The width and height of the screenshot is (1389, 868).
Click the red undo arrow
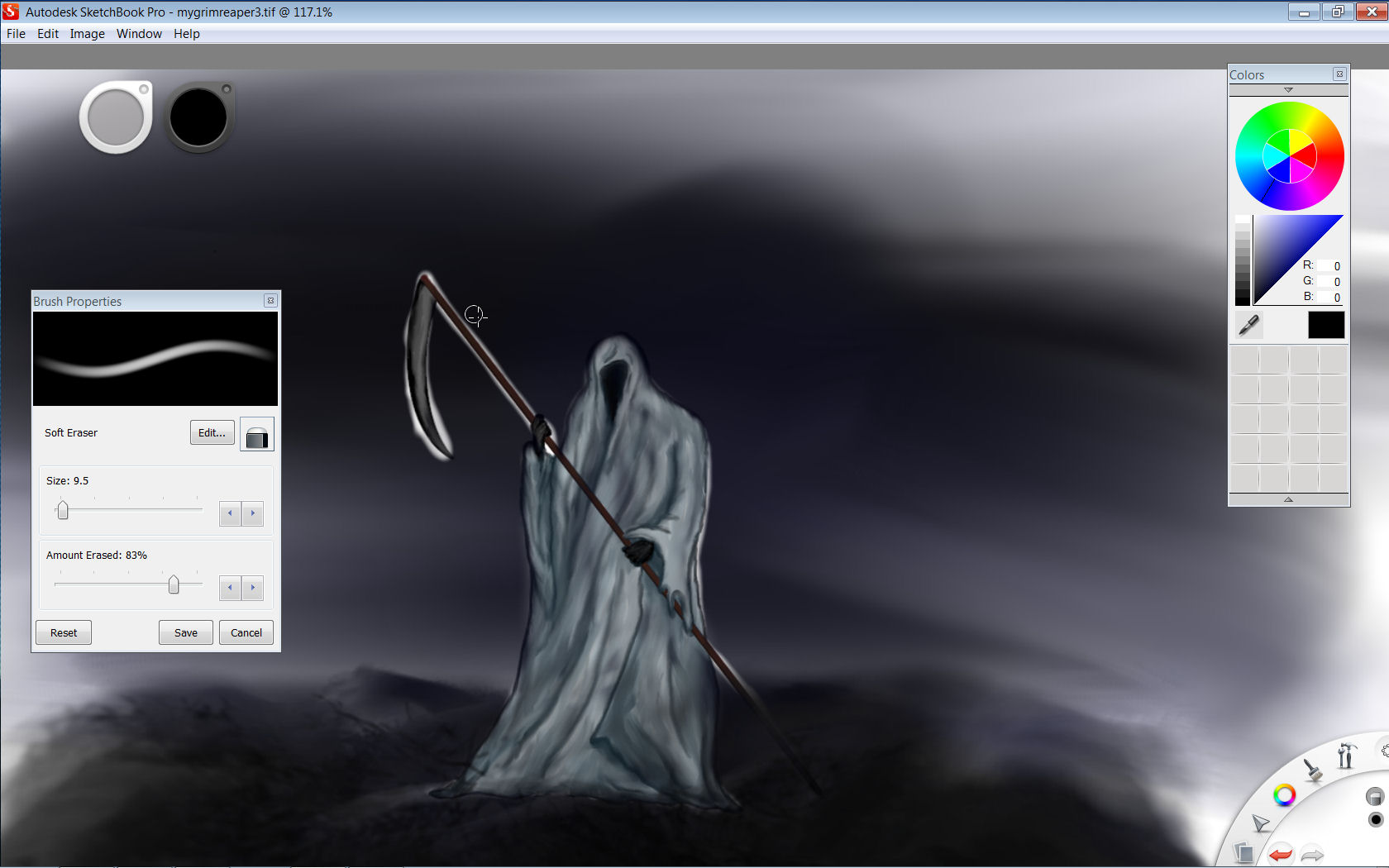tap(1280, 854)
